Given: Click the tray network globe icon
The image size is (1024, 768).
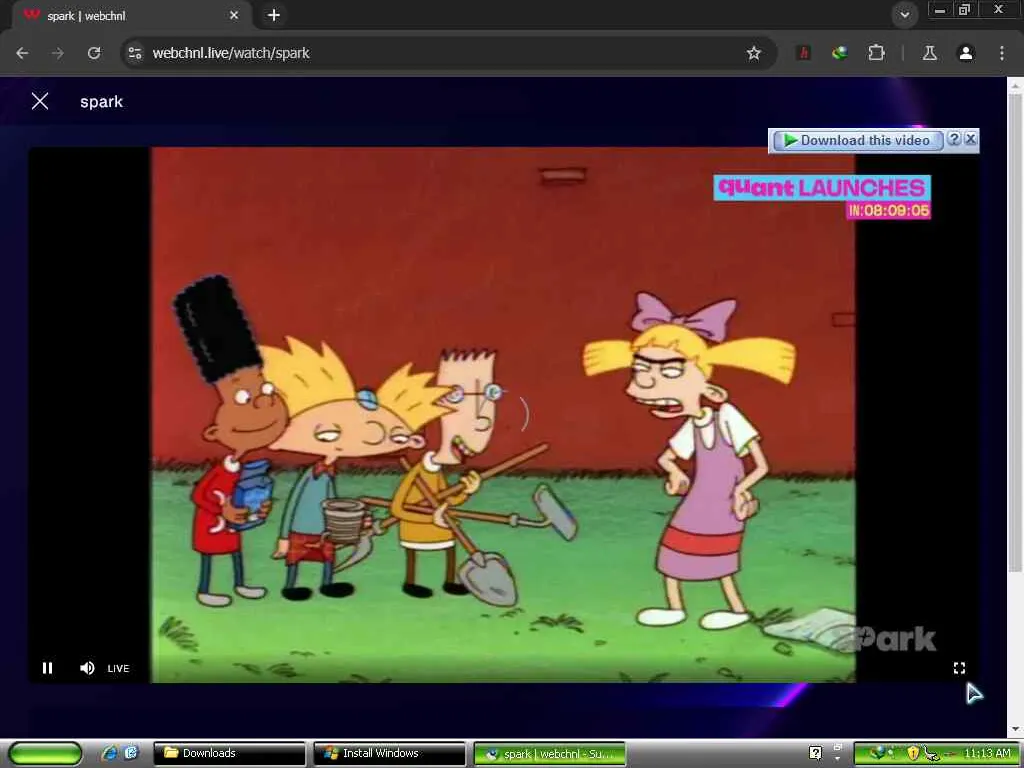Looking at the screenshot, I should pos(878,753).
